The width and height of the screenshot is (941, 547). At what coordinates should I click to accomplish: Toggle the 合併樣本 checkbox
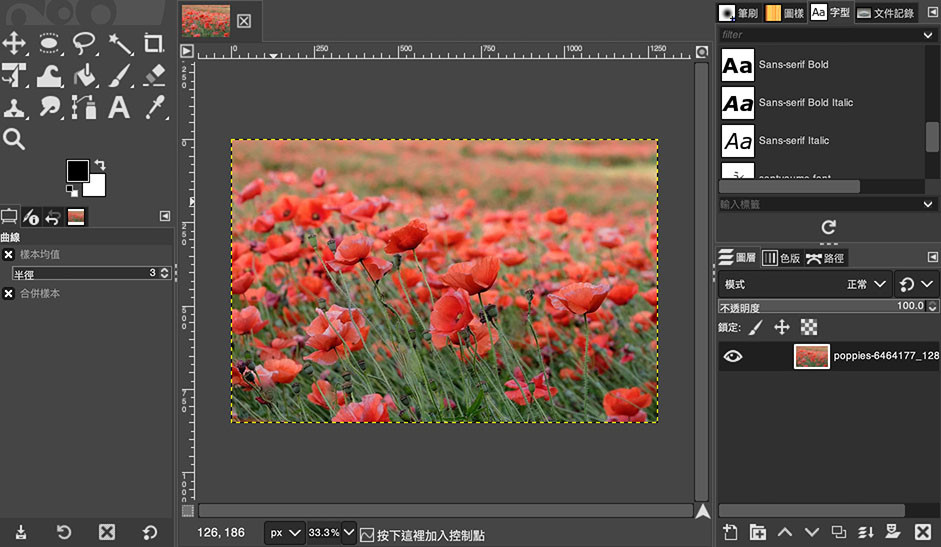tap(8, 294)
